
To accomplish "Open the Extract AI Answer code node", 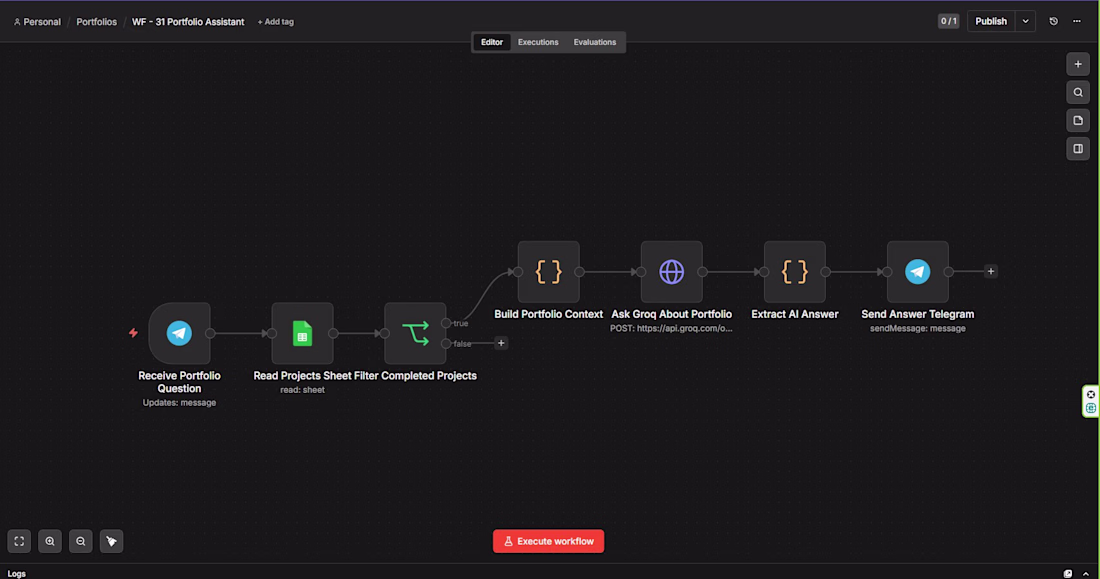I will [x=795, y=272].
